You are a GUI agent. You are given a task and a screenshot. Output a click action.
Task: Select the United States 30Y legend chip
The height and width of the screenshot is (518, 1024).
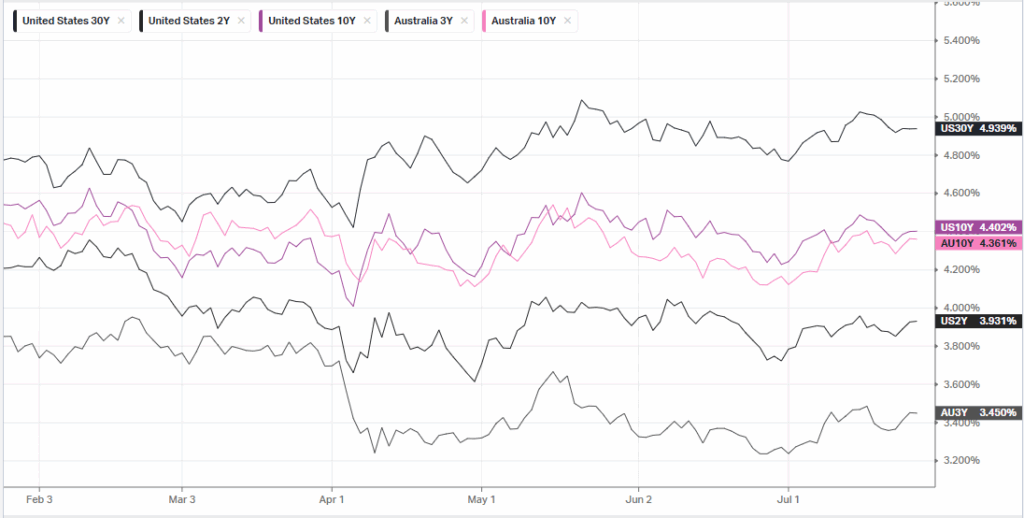coord(66,21)
